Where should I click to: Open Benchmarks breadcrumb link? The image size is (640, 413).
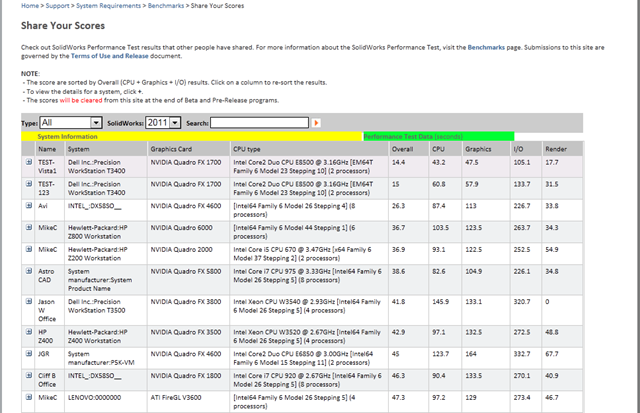point(166,6)
